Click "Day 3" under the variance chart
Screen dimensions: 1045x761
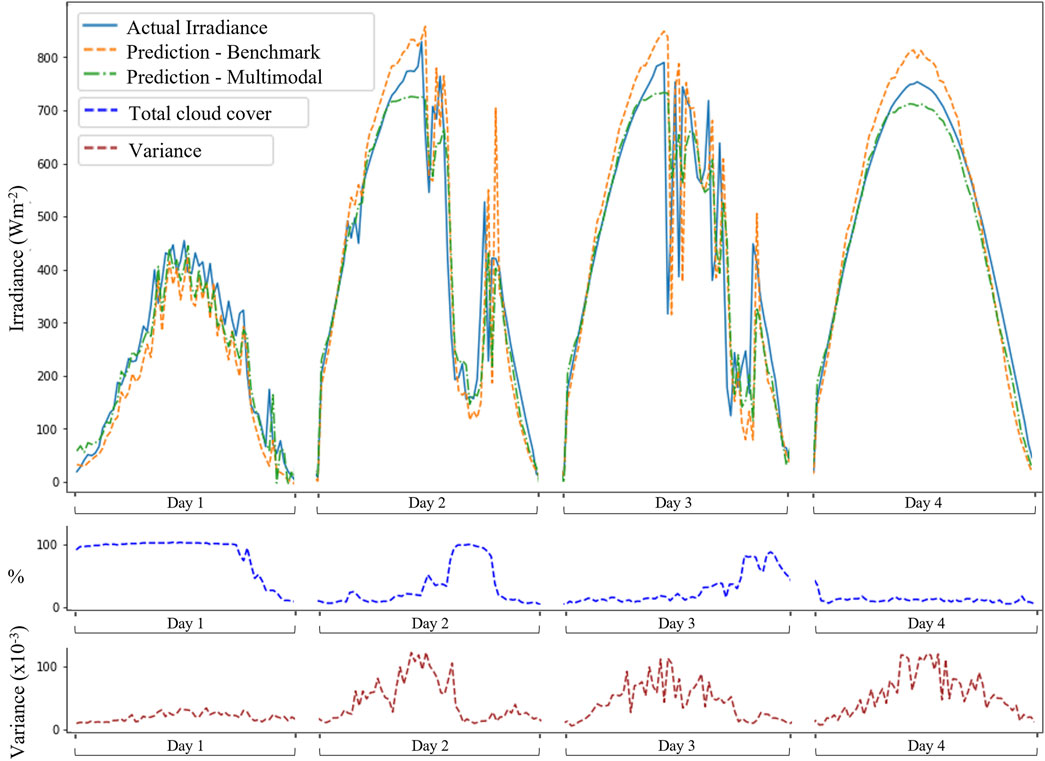[676, 746]
